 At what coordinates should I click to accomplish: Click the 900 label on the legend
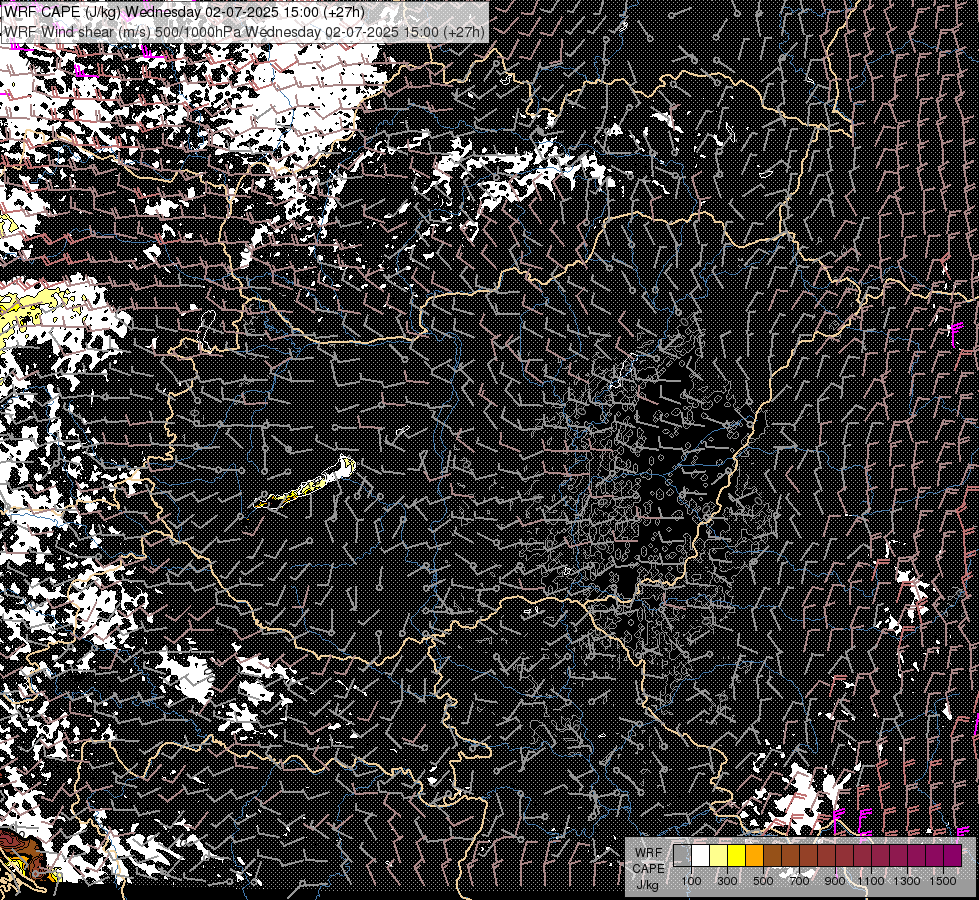(835, 881)
